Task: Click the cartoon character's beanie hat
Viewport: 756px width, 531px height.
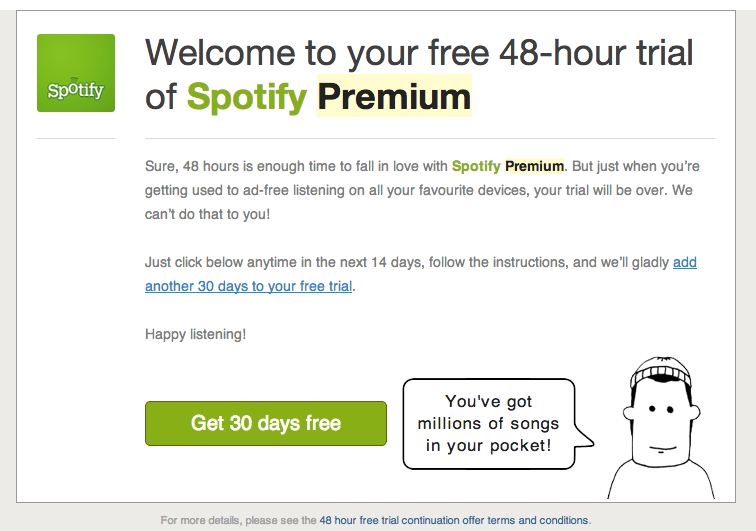Action: click(661, 372)
